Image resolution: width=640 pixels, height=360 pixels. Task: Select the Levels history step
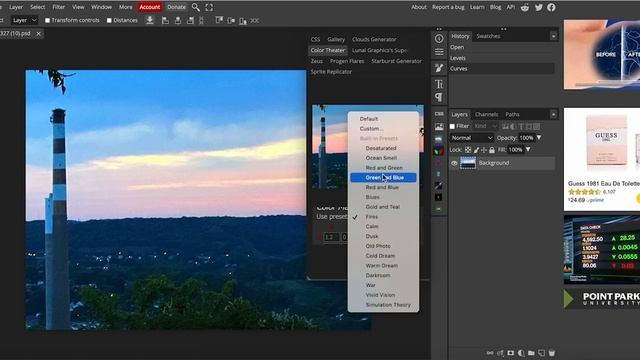(502, 58)
